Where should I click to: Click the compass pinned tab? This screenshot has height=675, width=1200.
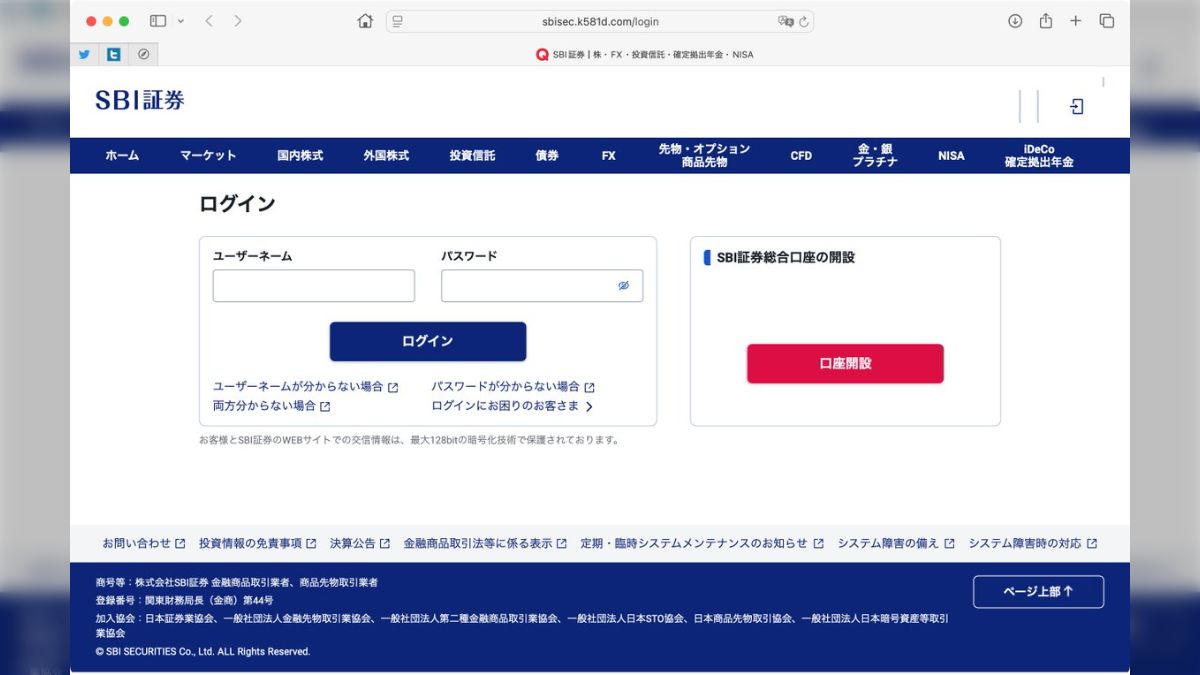(143, 54)
